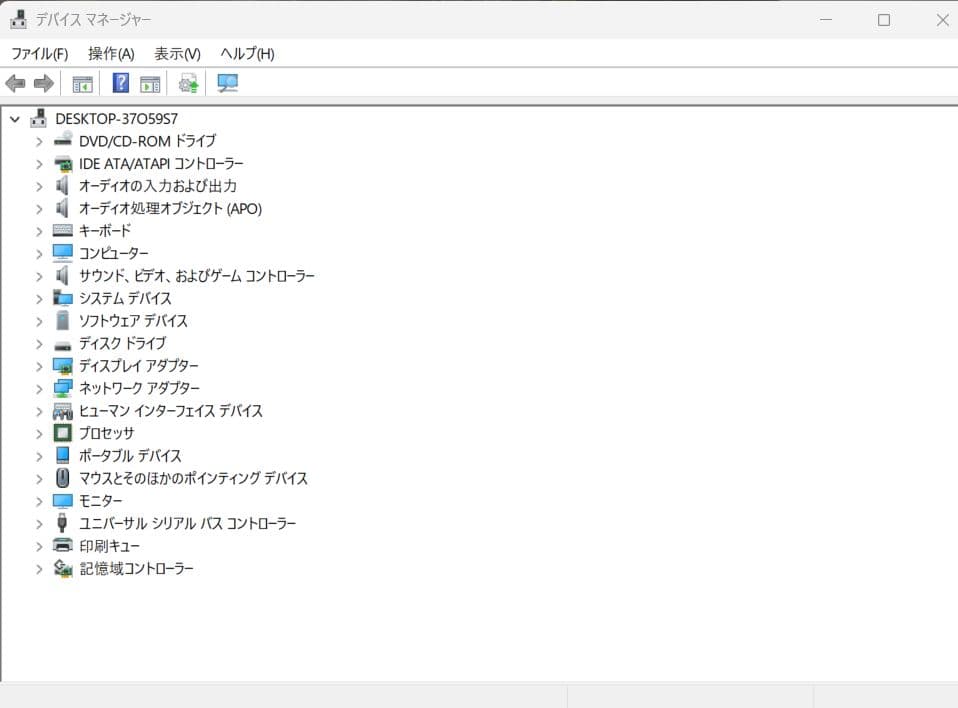Click the Properties toolbar icon
The image size is (958, 708).
coord(151,83)
